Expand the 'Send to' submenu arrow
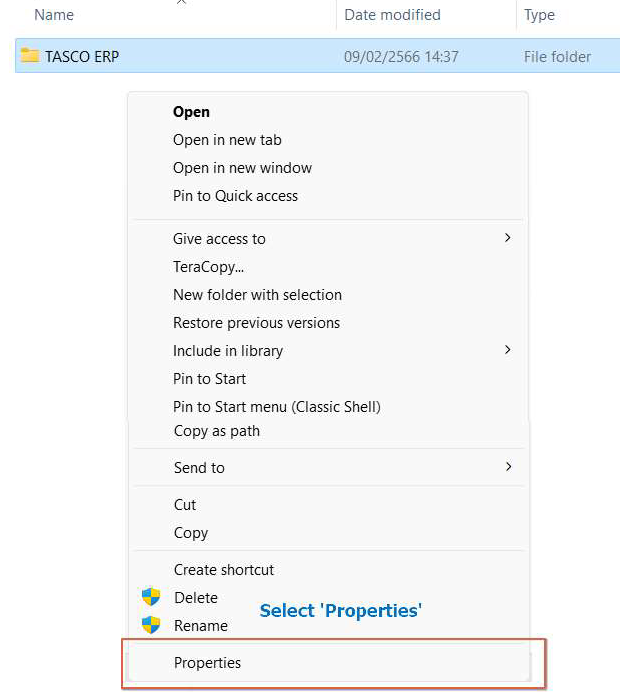This screenshot has height=692, width=620. pyautogui.click(x=508, y=467)
